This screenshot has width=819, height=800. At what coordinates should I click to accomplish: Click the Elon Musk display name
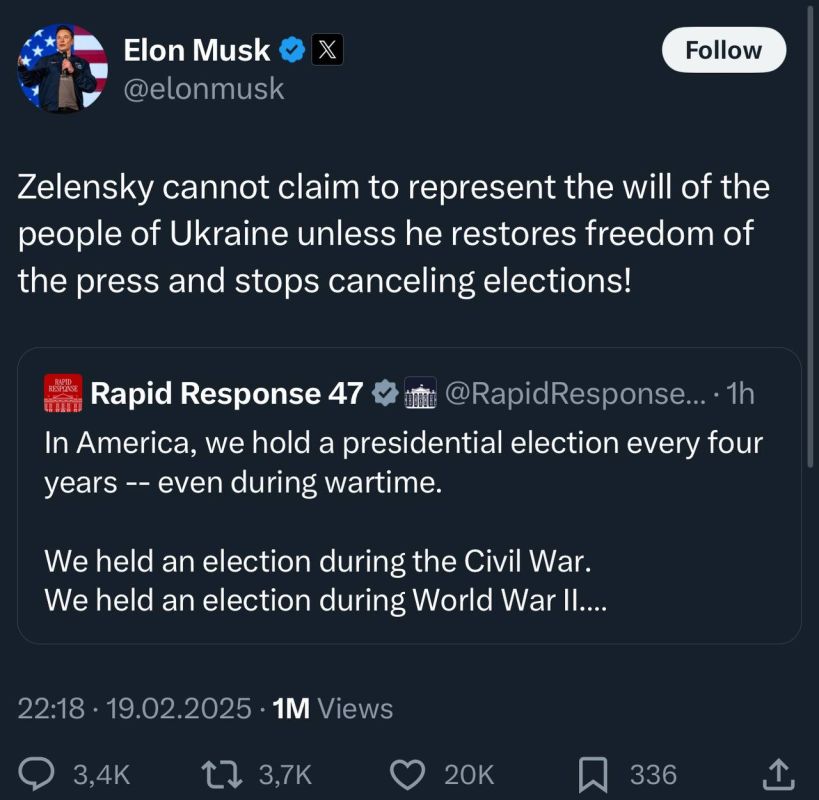click(x=196, y=50)
